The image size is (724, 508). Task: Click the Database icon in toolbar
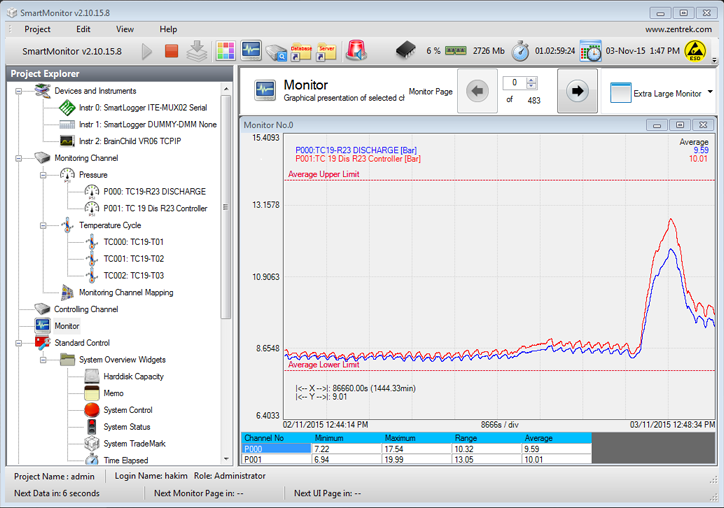click(x=300, y=50)
